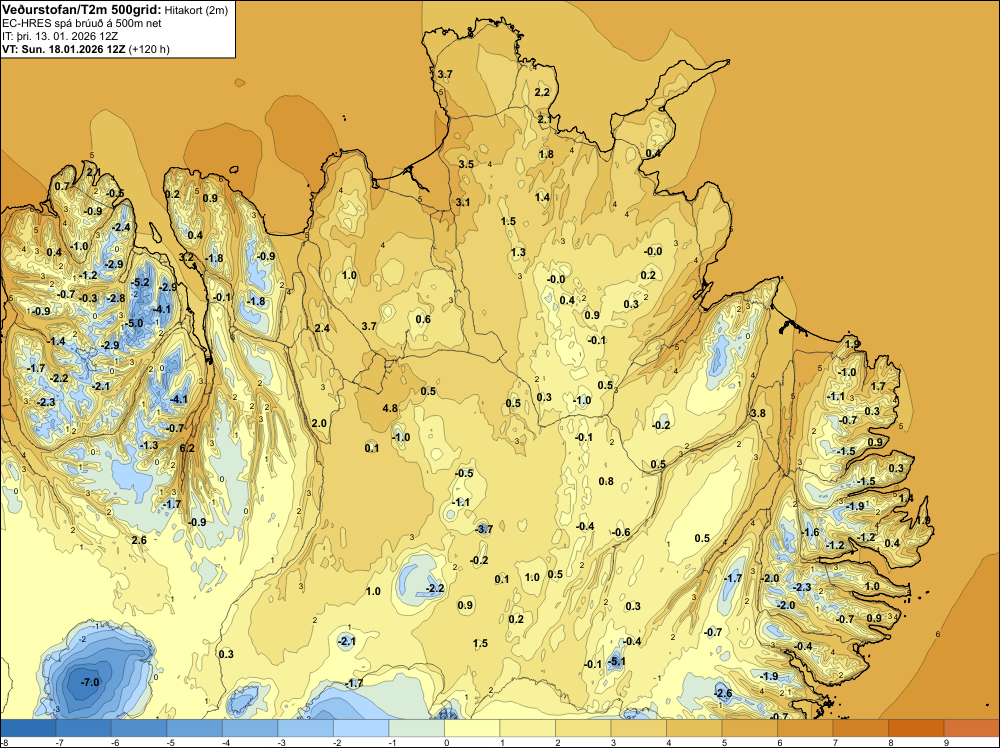Click the "-2.8" temperature value
The height and width of the screenshot is (748, 1000).
coord(115,298)
